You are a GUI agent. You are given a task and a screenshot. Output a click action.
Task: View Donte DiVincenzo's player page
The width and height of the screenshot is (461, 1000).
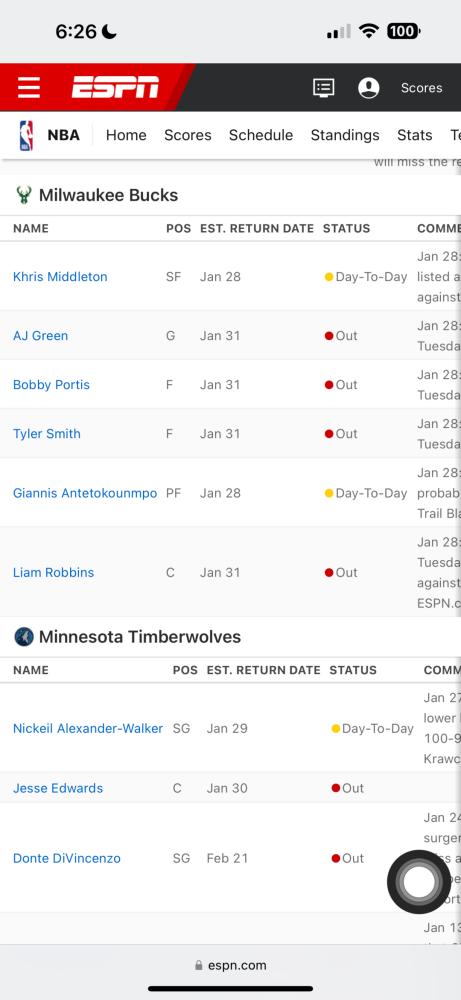pos(67,858)
